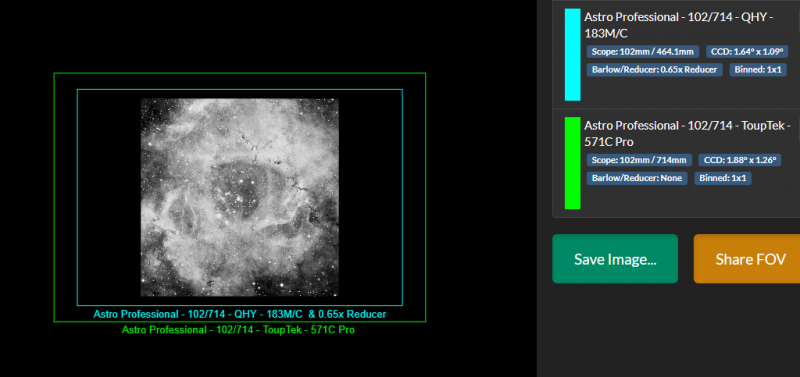Click the CCD: 1.64° x 1.09° badge
The width and height of the screenshot is (800, 377).
coord(747,52)
